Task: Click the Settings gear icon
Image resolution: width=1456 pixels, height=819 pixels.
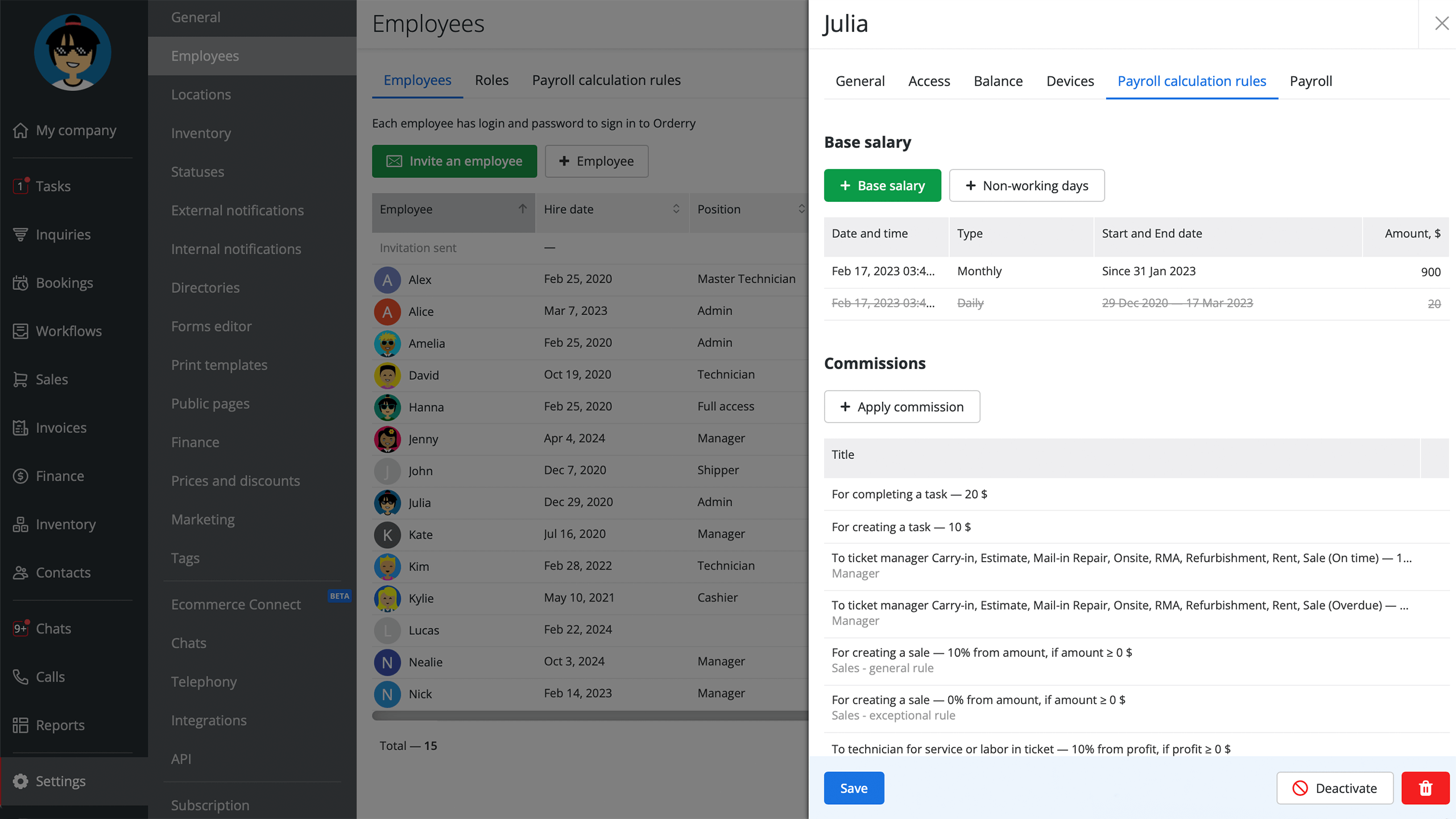Action: click(20, 781)
